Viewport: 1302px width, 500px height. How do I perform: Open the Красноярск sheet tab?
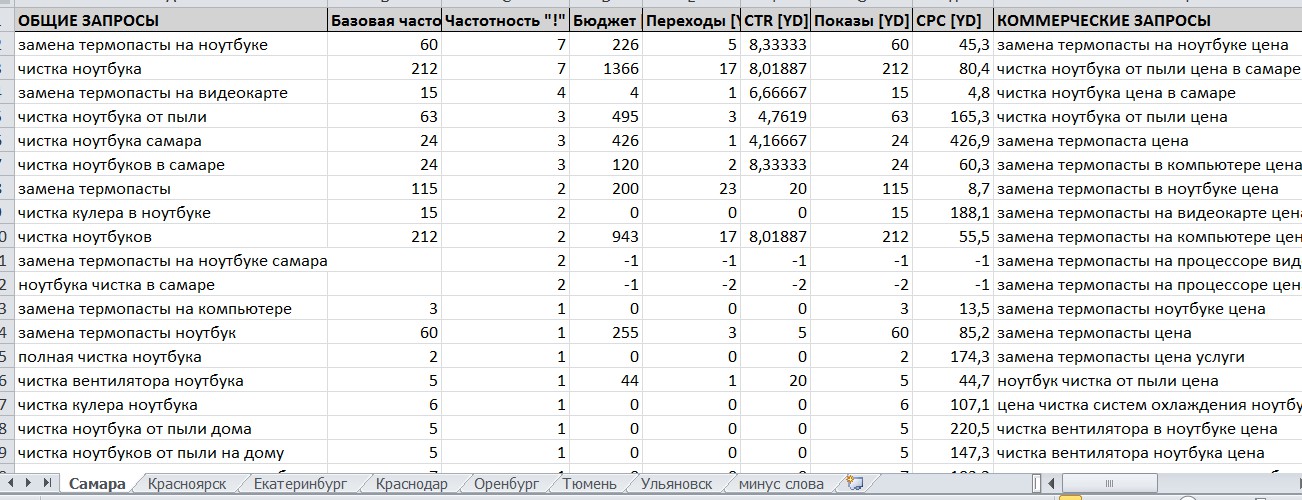tap(186, 484)
